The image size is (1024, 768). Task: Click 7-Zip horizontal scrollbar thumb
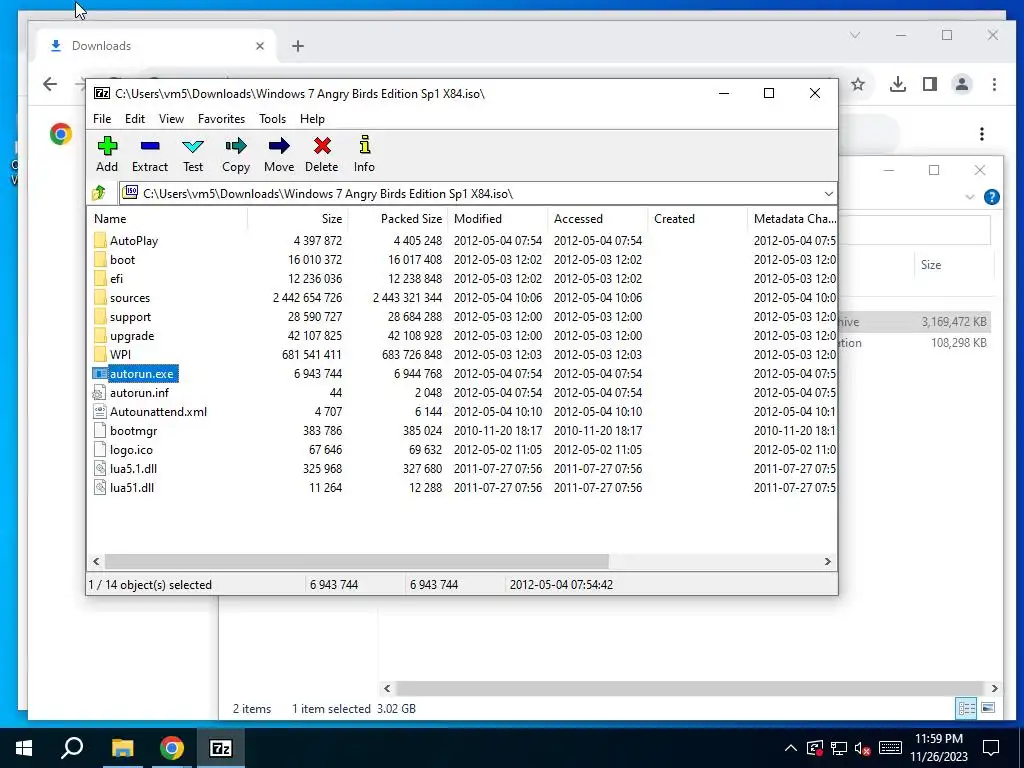357,562
